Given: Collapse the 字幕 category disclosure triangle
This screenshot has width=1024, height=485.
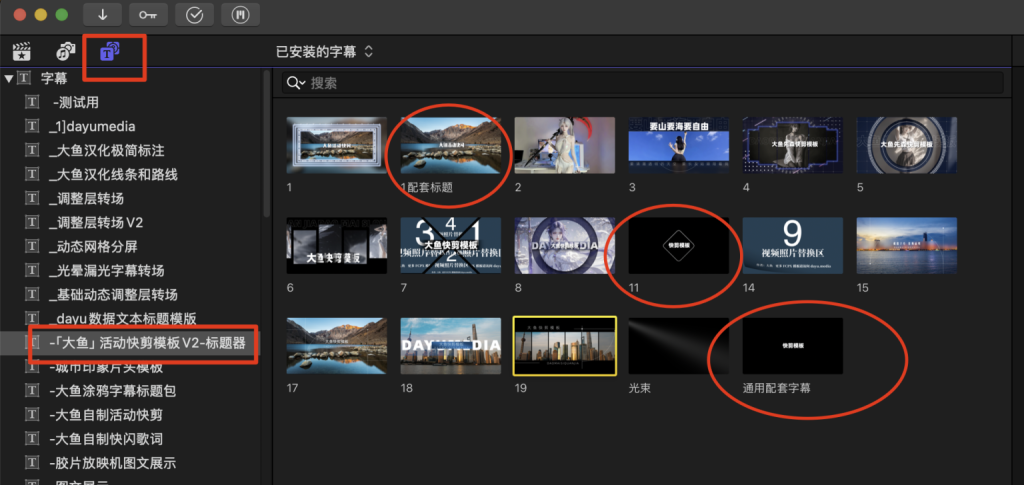Looking at the screenshot, I should pyautogui.click(x=9, y=78).
